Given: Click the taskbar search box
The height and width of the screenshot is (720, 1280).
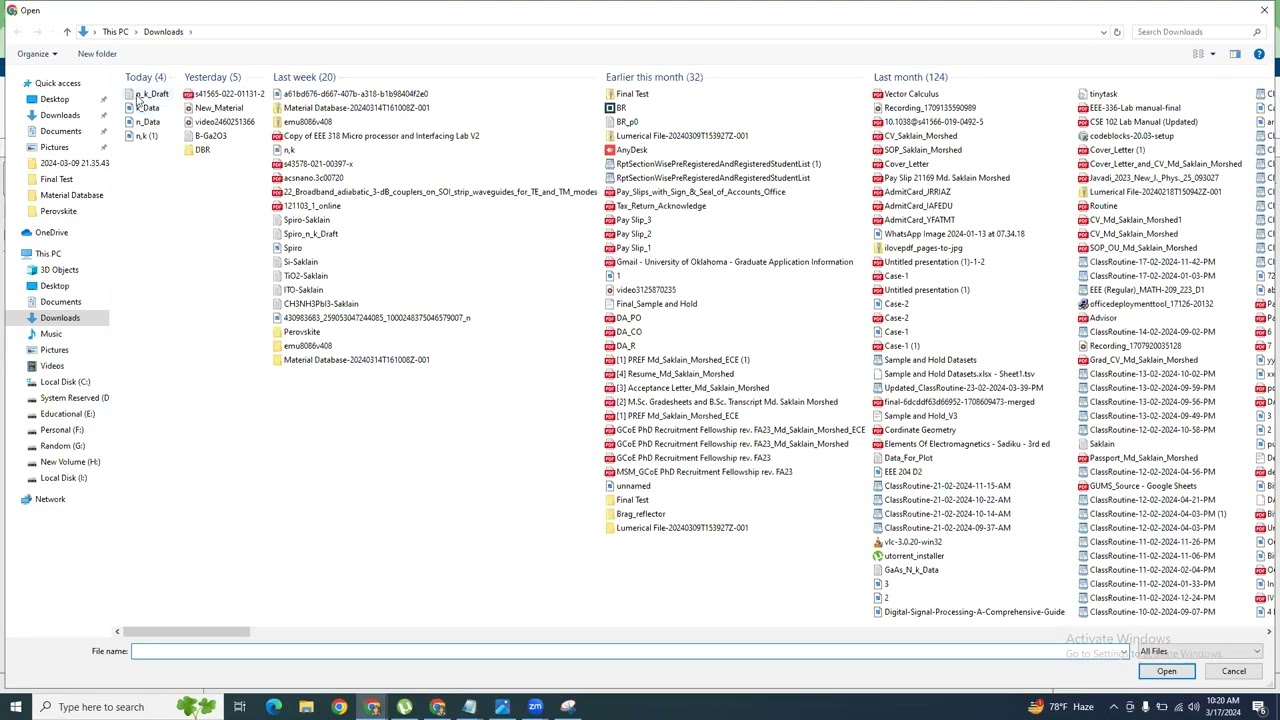Looking at the screenshot, I should click(125, 707).
